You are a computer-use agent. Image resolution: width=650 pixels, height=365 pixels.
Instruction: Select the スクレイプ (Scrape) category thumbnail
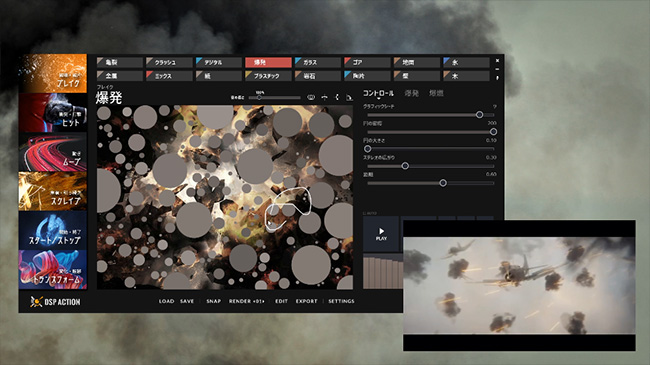(x=53, y=191)
